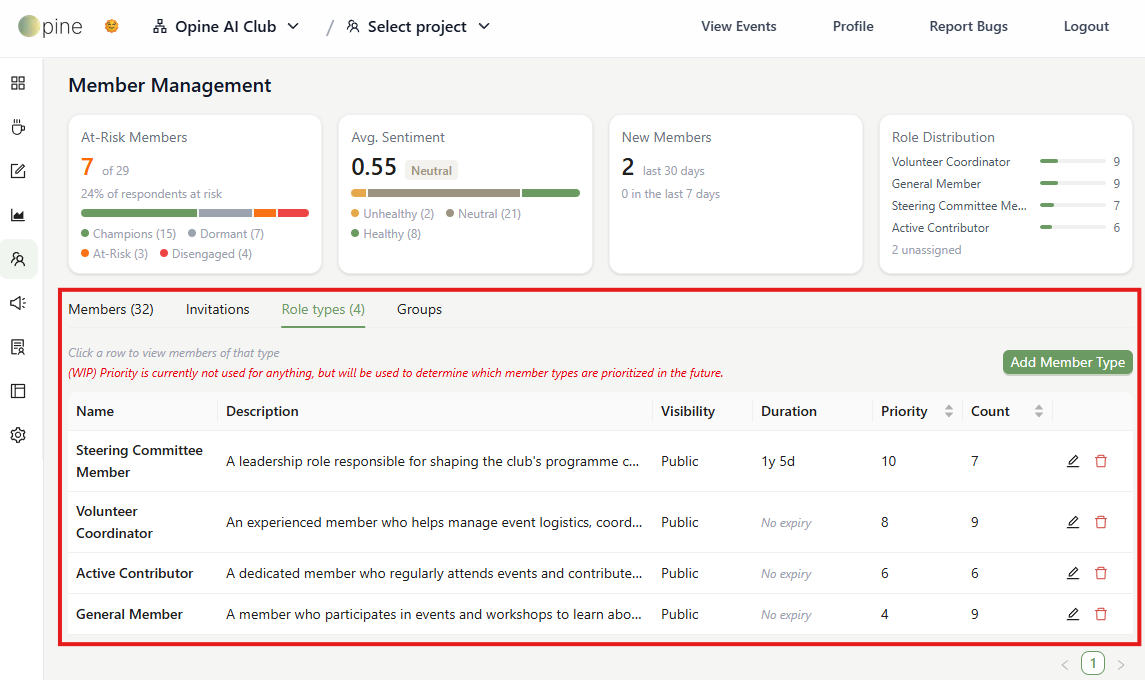Open the analytics chart icon in sidebar
This screenshot has width=1145, height=680.
[x=18, y=215]
